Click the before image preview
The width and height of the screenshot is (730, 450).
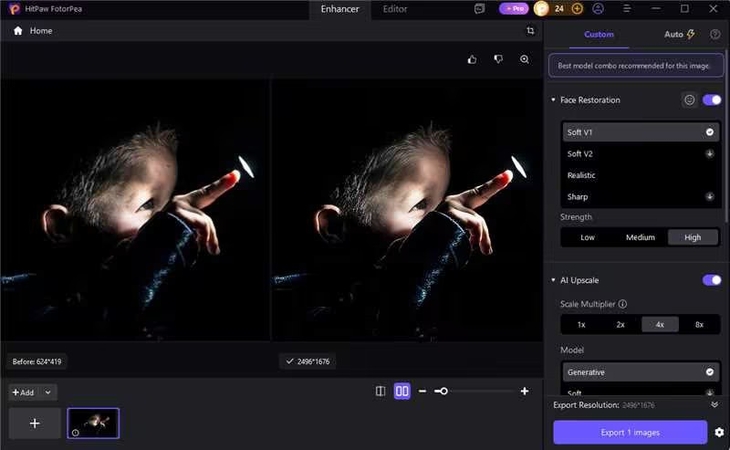click(135, 210)
